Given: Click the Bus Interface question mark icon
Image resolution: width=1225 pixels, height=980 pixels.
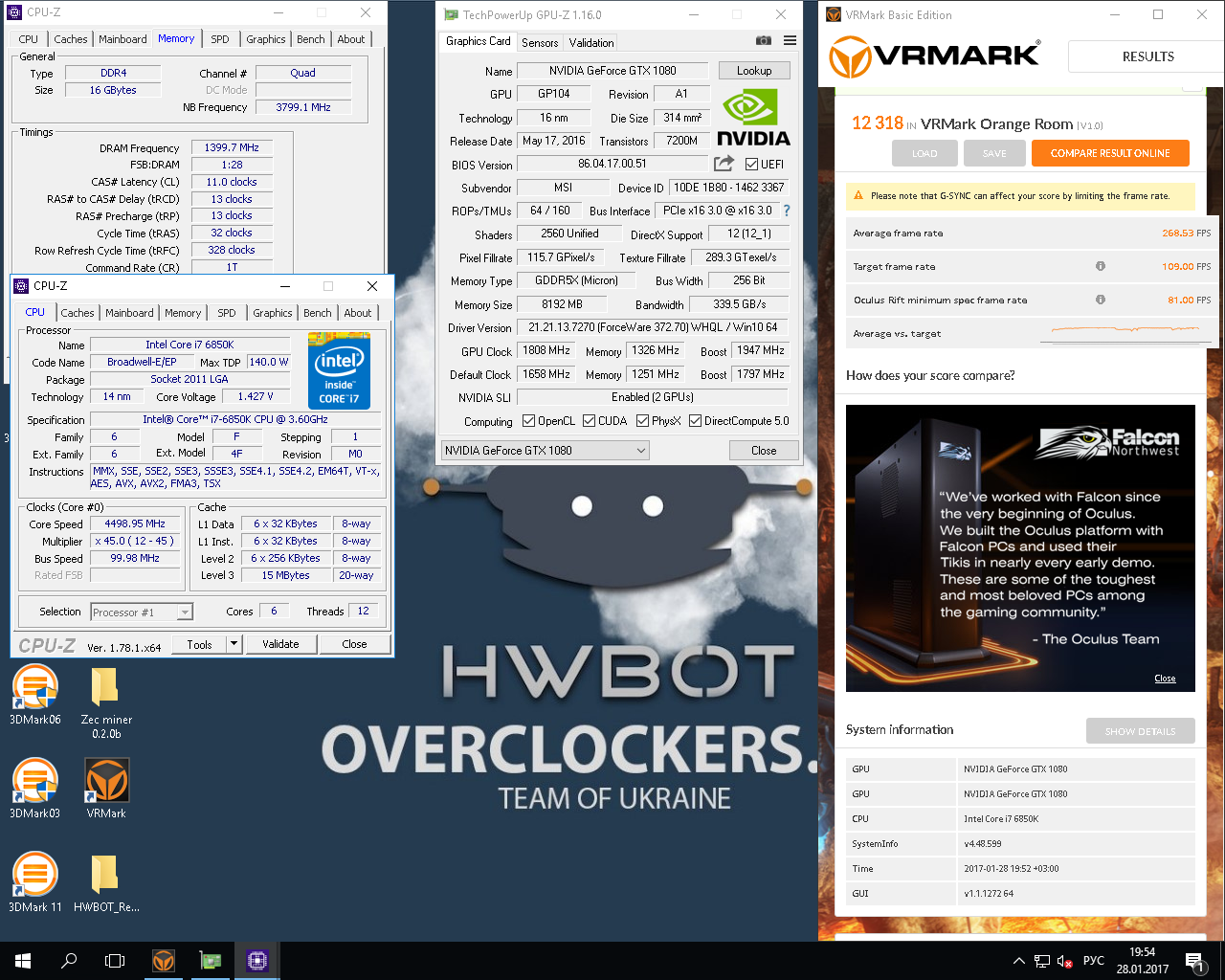Looking at the screenshot, I should pos(787,211).
